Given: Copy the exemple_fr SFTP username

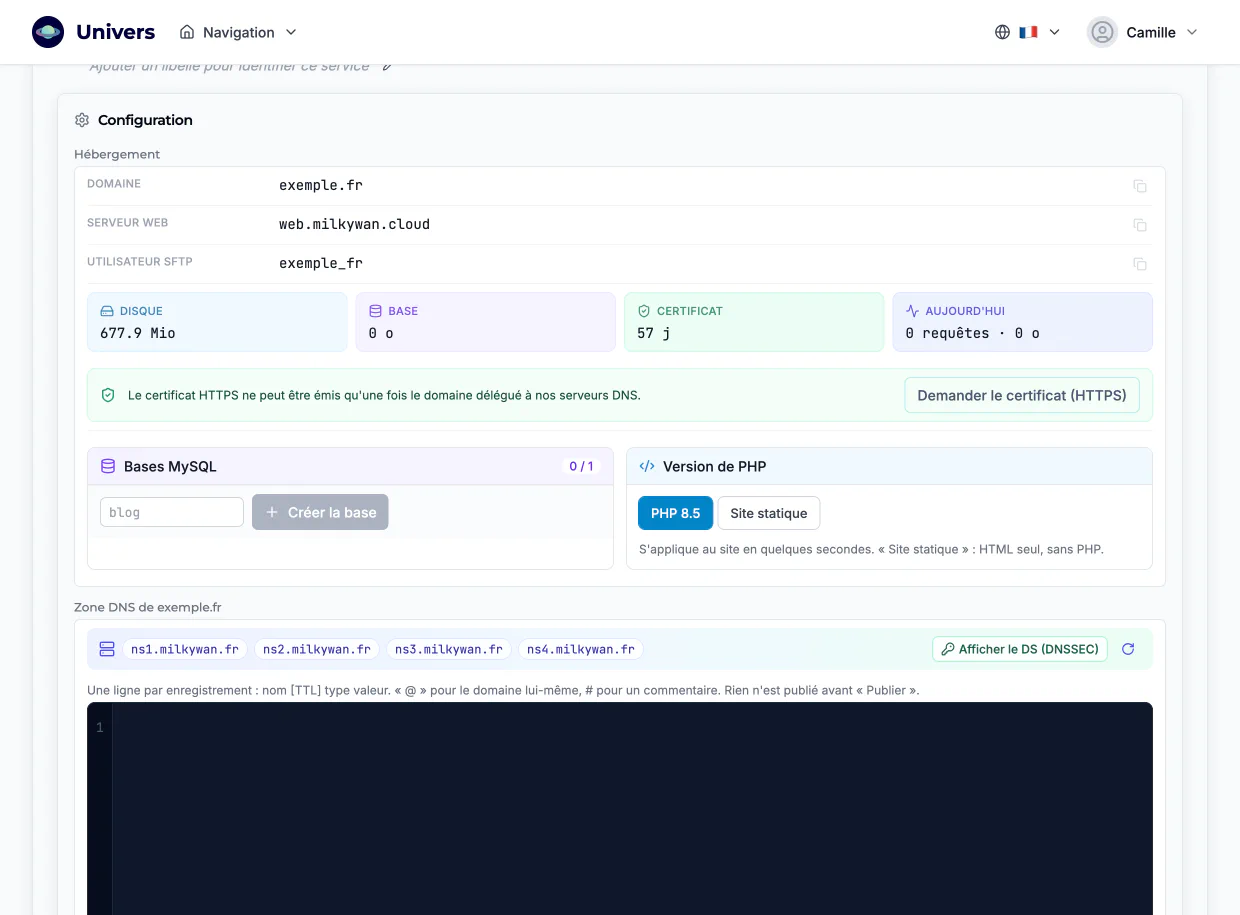Looking at the screenshot, I should coord(1140,264).
